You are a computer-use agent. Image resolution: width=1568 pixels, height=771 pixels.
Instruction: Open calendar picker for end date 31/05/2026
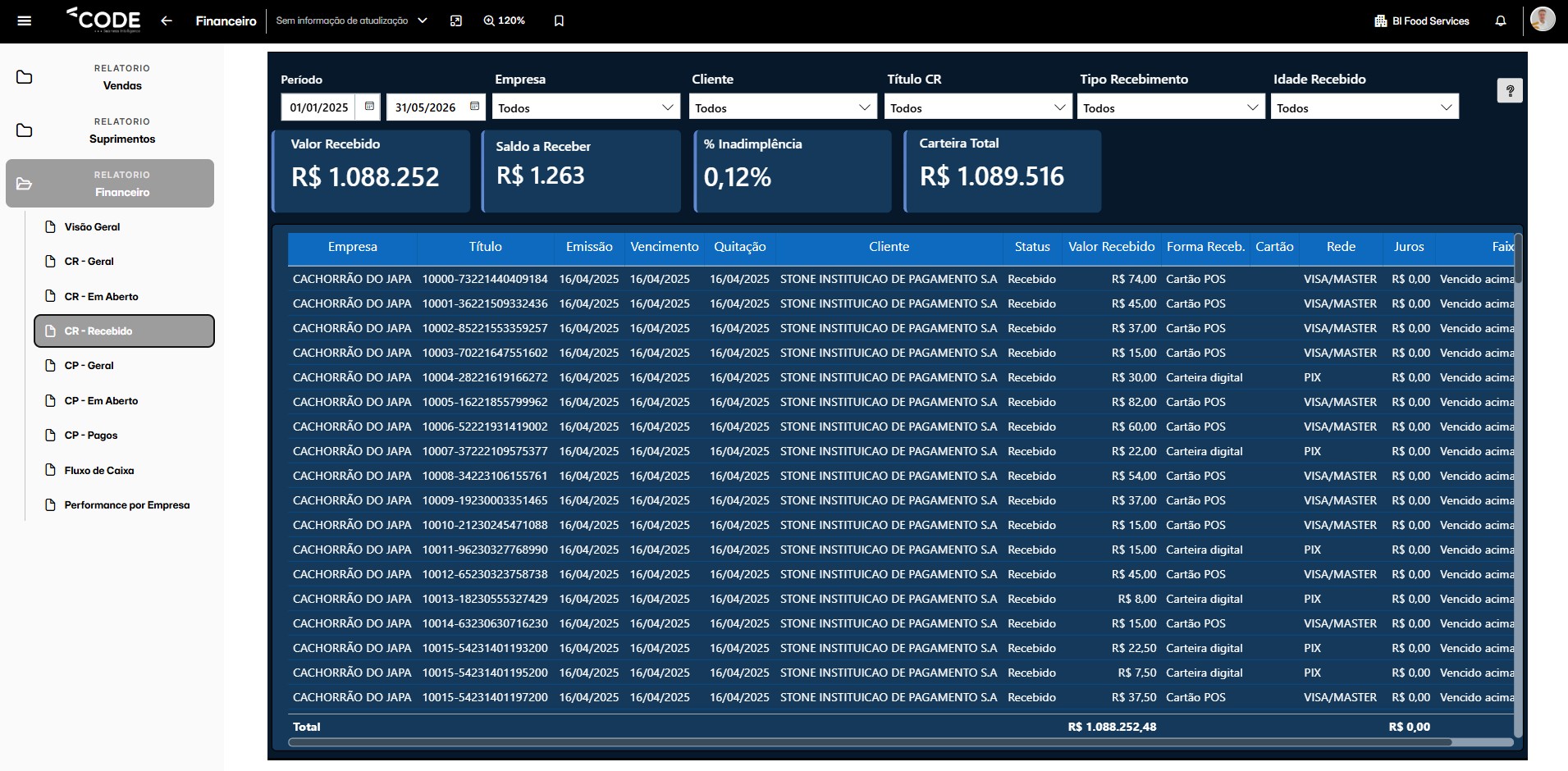pyautogui.click(x=474, y=107)
